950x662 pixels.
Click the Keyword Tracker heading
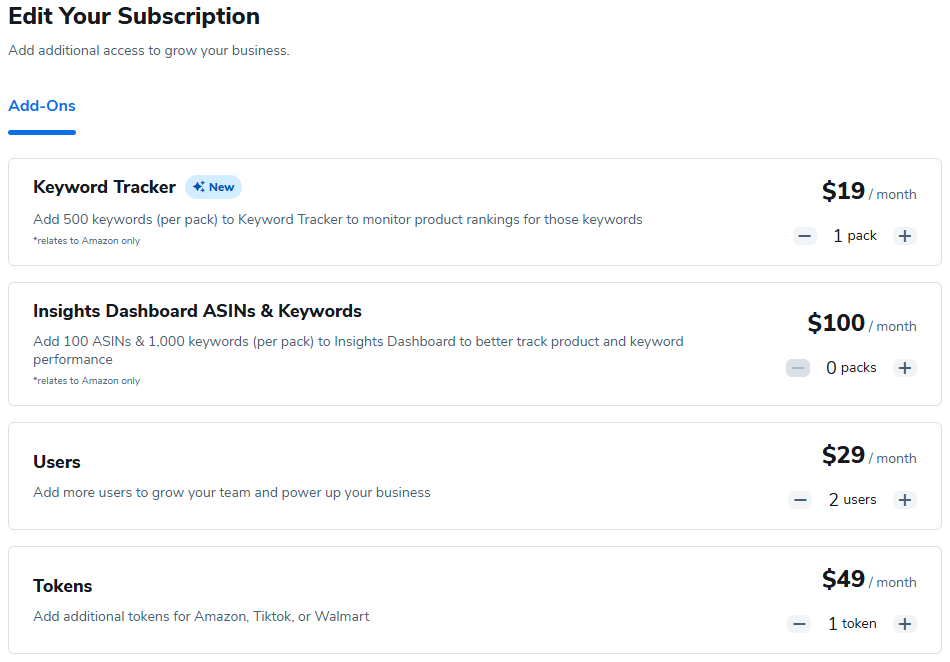tap(104, 187)
